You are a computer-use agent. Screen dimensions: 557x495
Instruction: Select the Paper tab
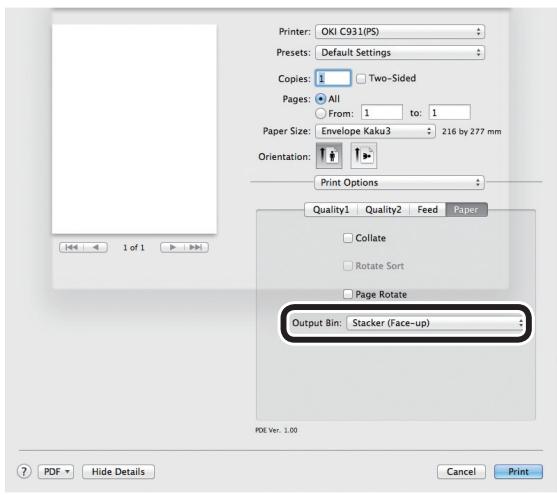tap(466, 210)
